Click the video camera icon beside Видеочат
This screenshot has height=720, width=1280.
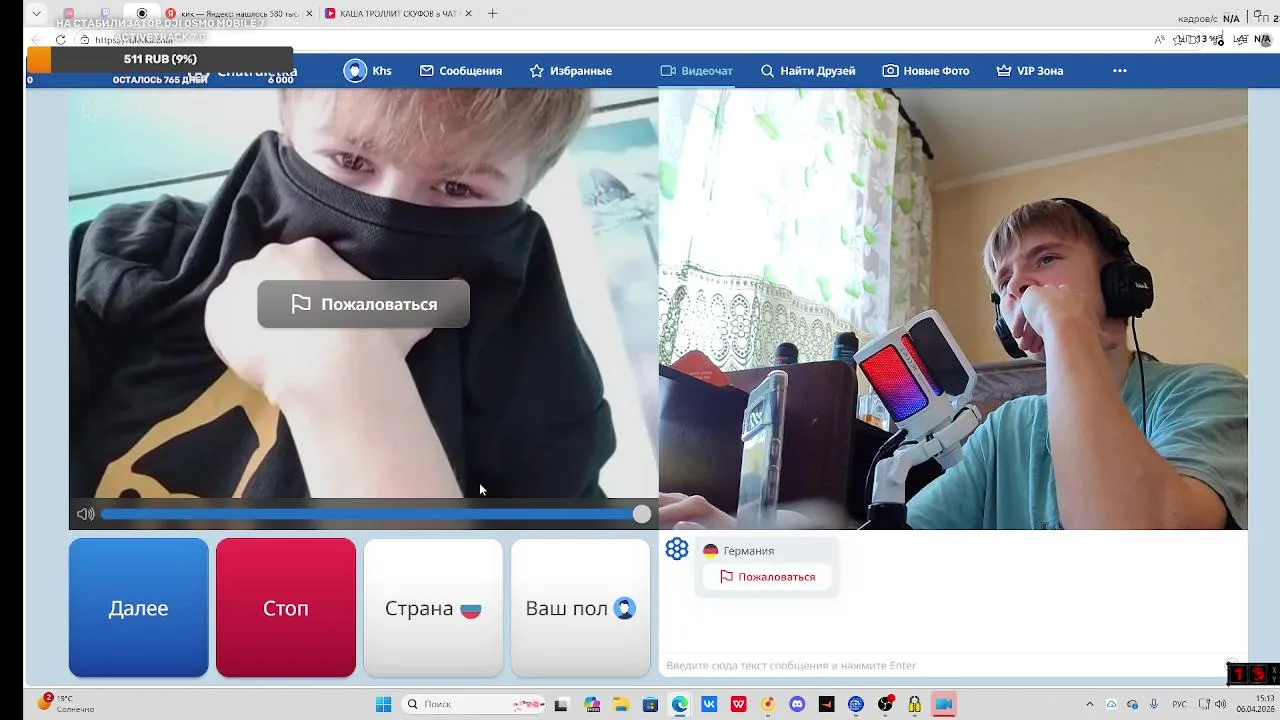point(668,71)
